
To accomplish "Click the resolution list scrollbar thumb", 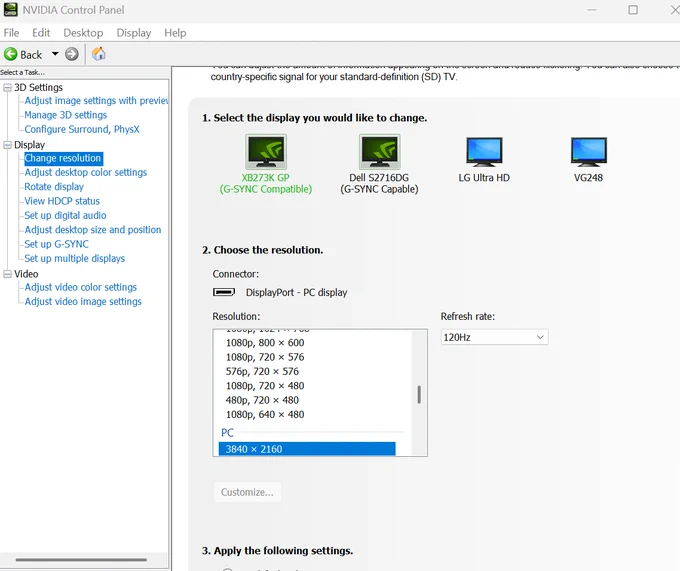I will [x=419, y=395].
